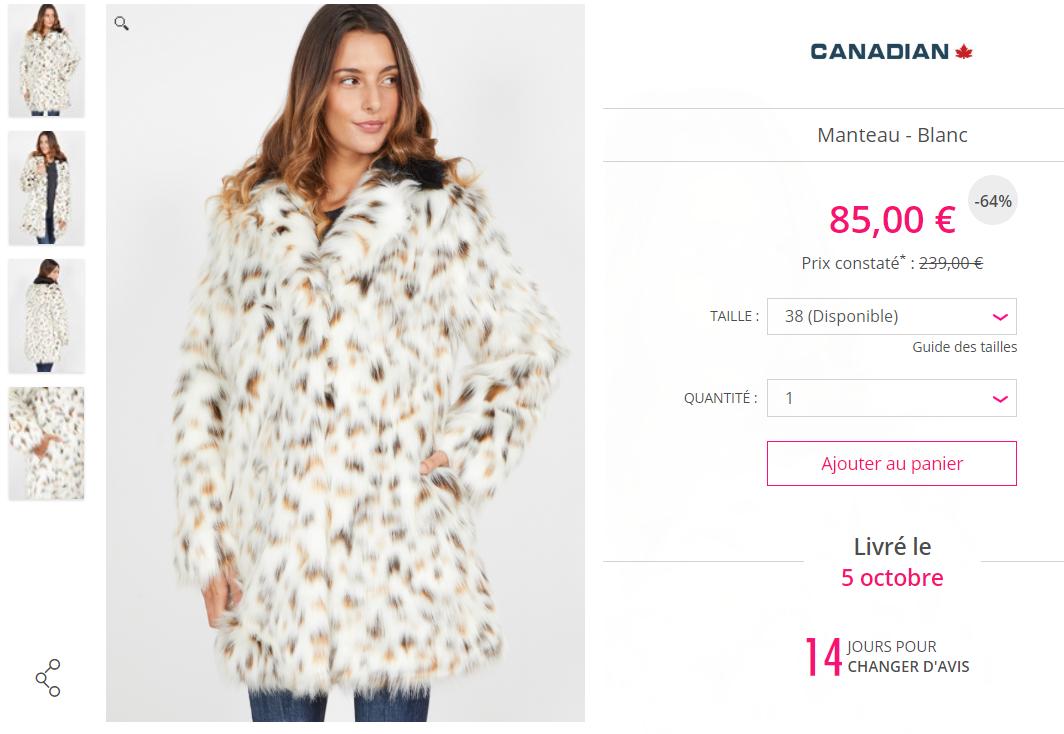
Task: Show the back-view coat thumbnail
Action: 46,316
